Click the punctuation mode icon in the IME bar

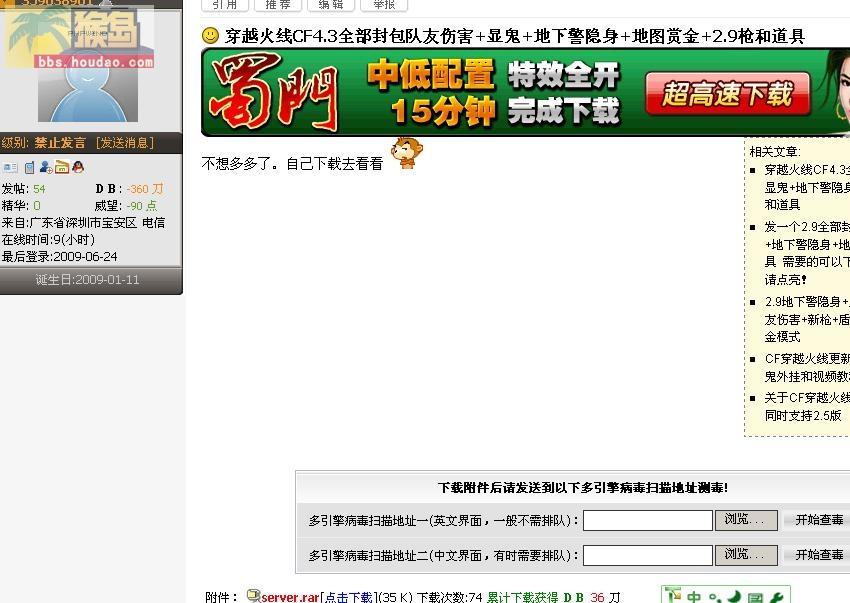[715, 598]
